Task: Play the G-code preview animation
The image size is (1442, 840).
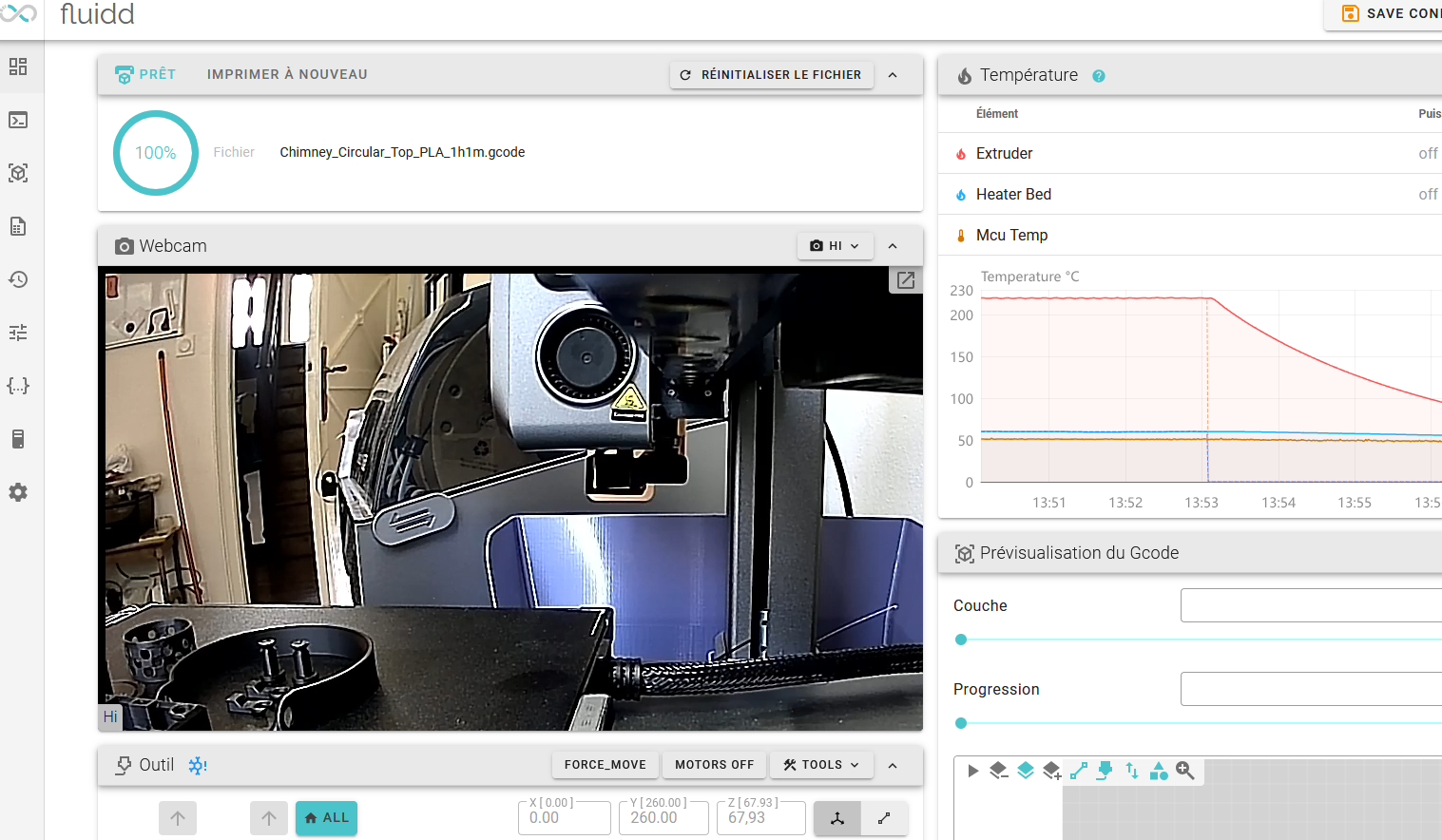Action: click(972, 771)
